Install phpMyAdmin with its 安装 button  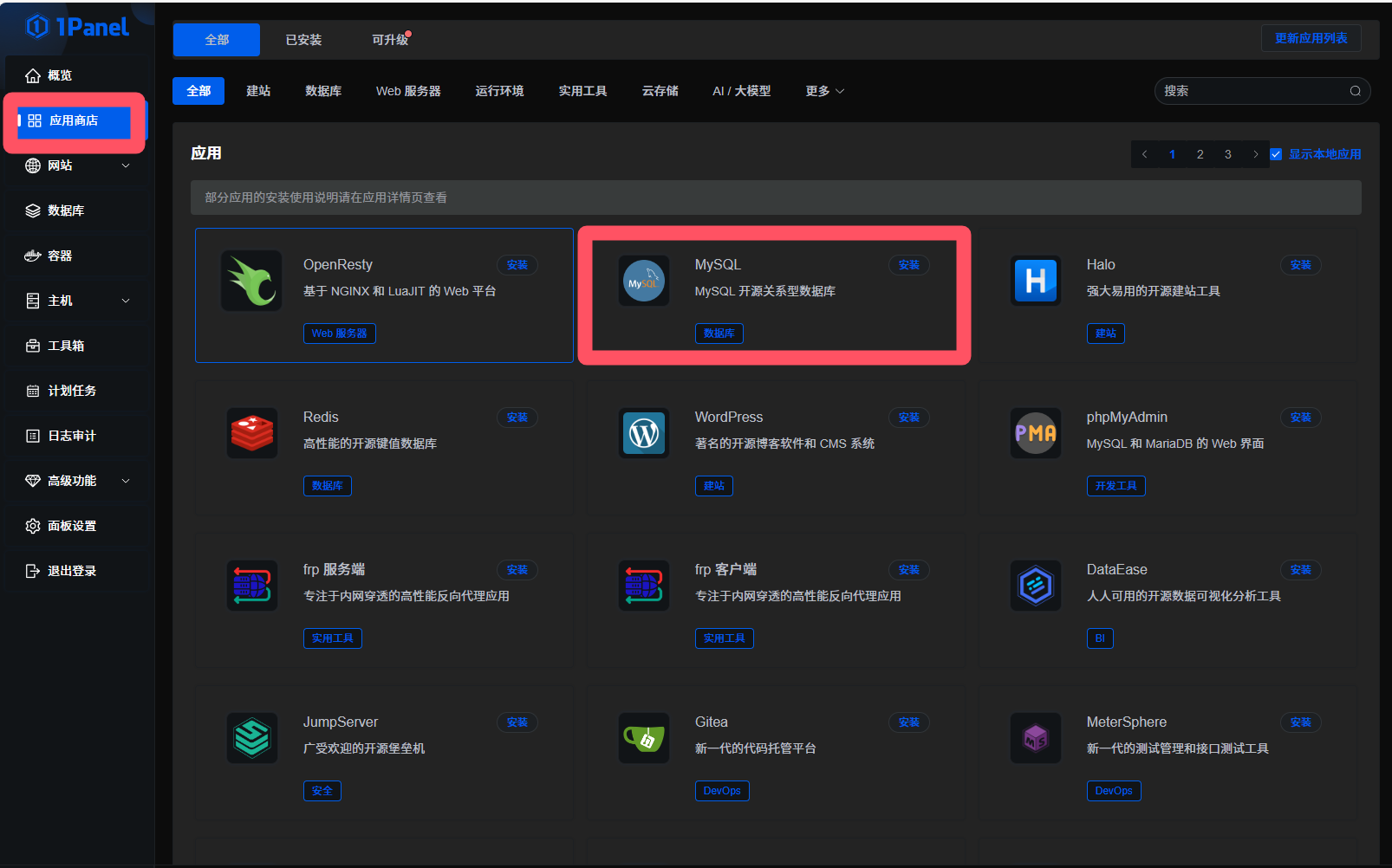(1301, 418)
